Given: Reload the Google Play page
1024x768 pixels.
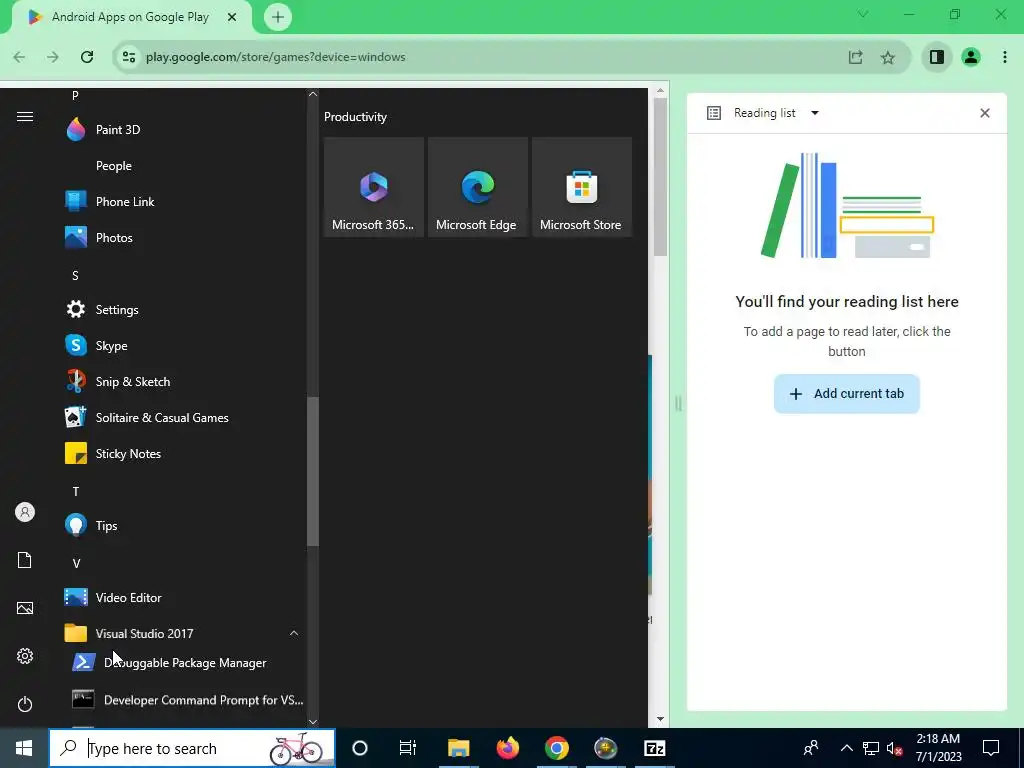Looking at the screenshot, I should [x=87, y=57].
